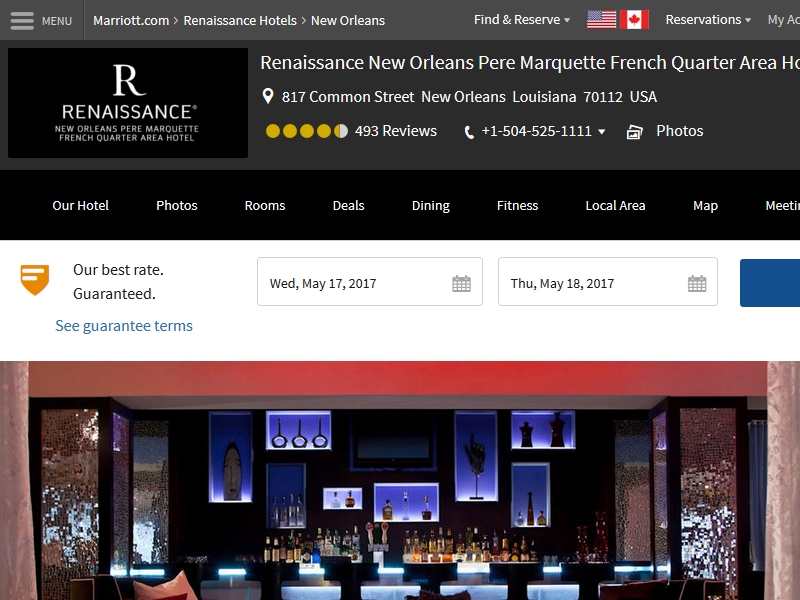This screenshot has height=600, width=800.
Task: Select the Local Area tab
Action: [x=615, y=205]
